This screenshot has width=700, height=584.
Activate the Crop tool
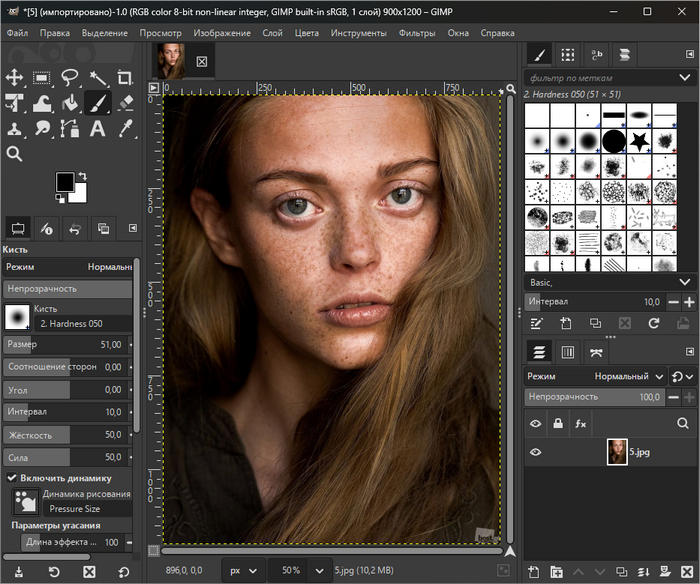pos(125,77)
